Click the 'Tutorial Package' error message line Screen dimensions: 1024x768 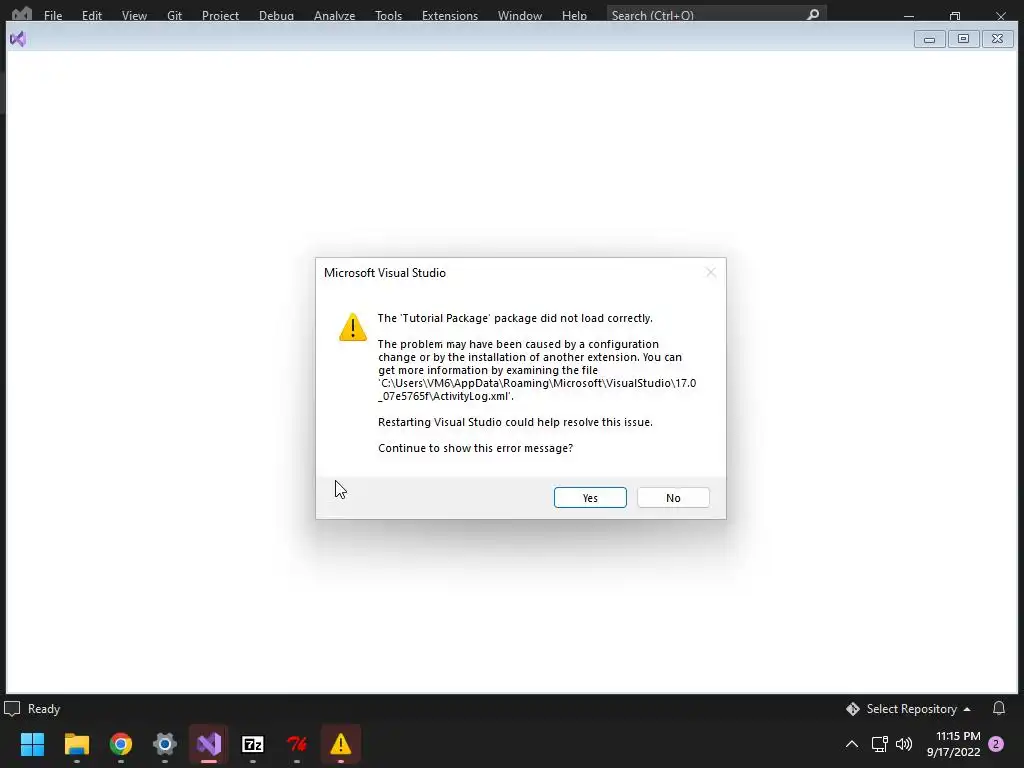pos(515,318)
